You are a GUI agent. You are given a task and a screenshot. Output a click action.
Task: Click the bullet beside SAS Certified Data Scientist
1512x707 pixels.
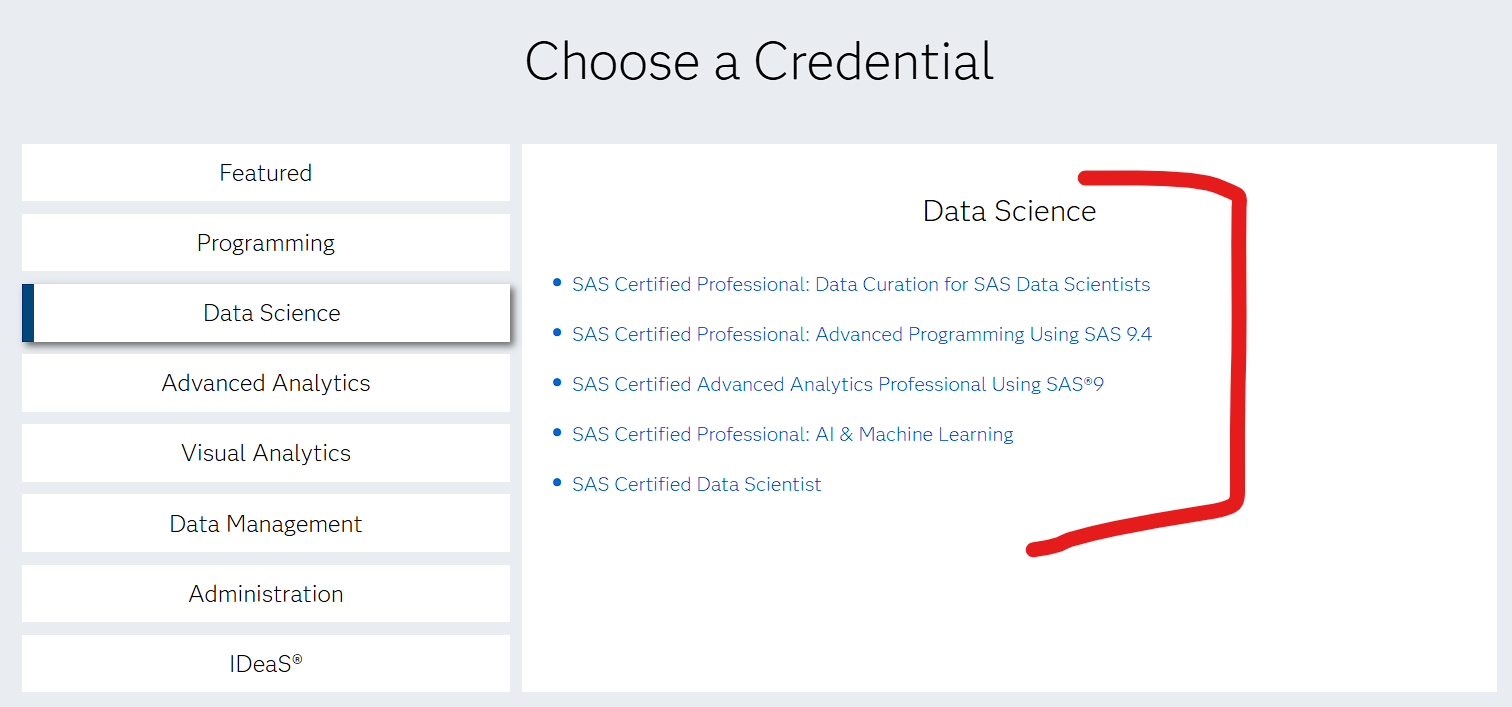click(x=557, y=482)
